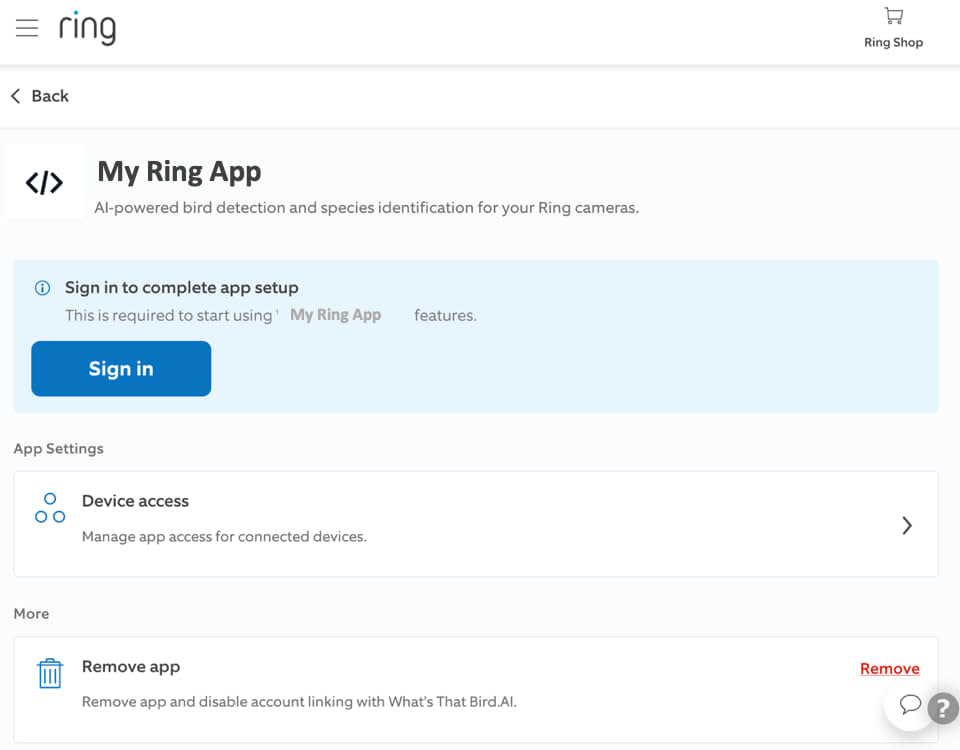Click the bold My Ring App text in banner

click(x=336, y=315)
